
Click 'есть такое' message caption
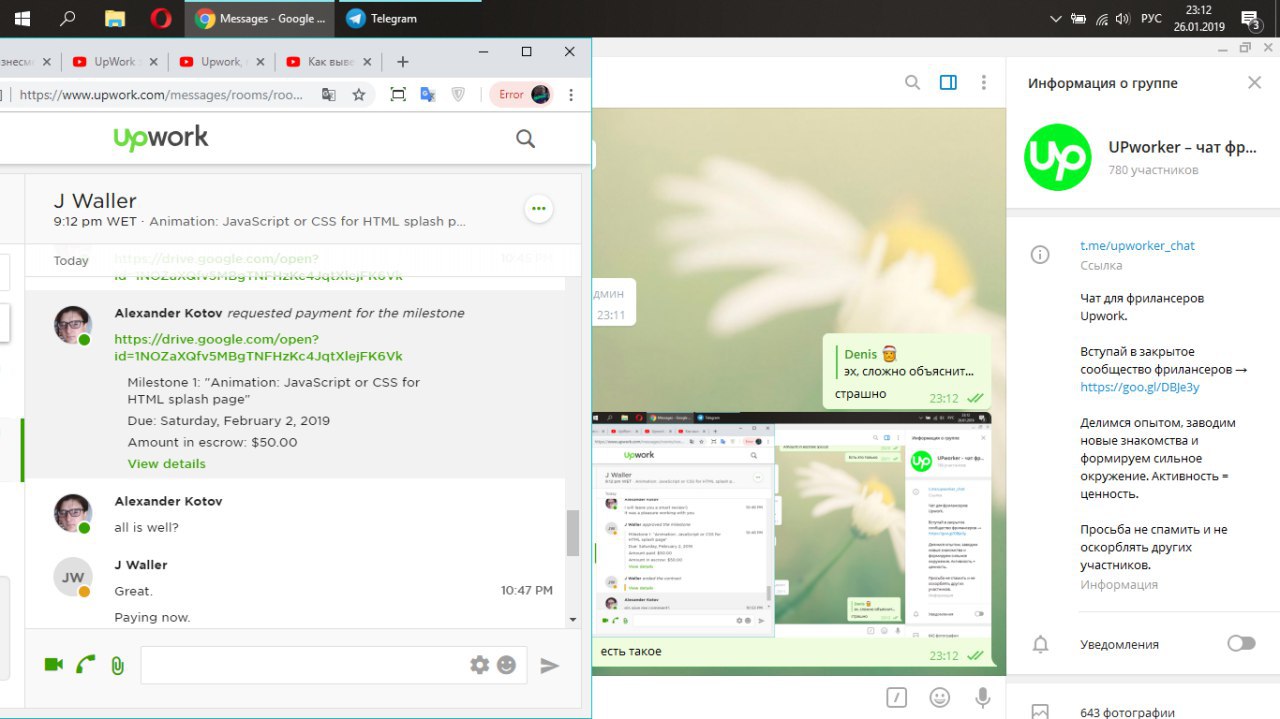tap(631, 652)
